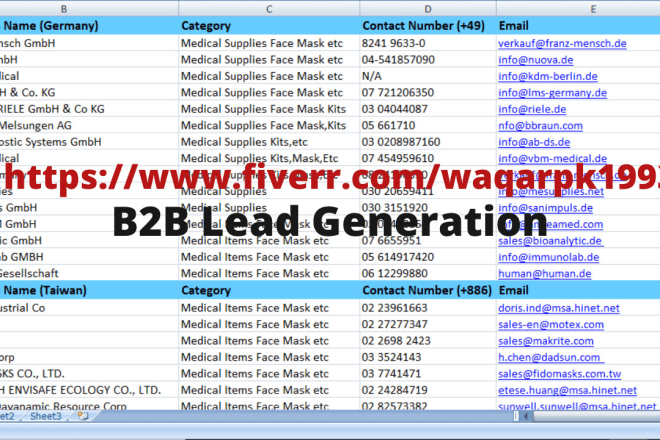The image size is (660, 440).
Task: Select column D header
Action: coord(428,9)
